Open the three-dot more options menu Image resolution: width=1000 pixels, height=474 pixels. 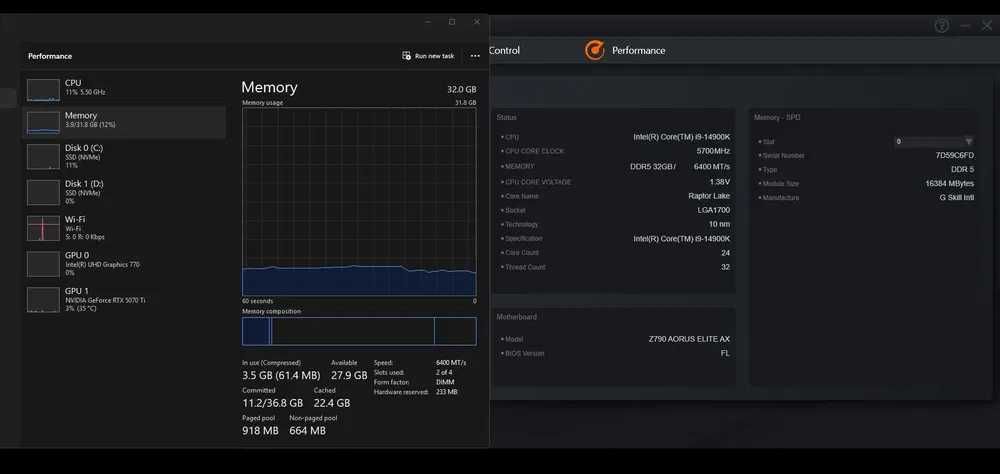click(x=474, y=56)
